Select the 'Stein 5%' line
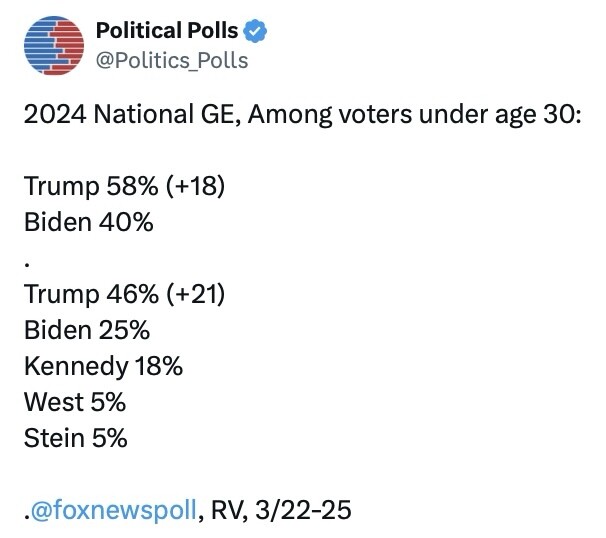606x538 pixels. (x=75, y=438)
